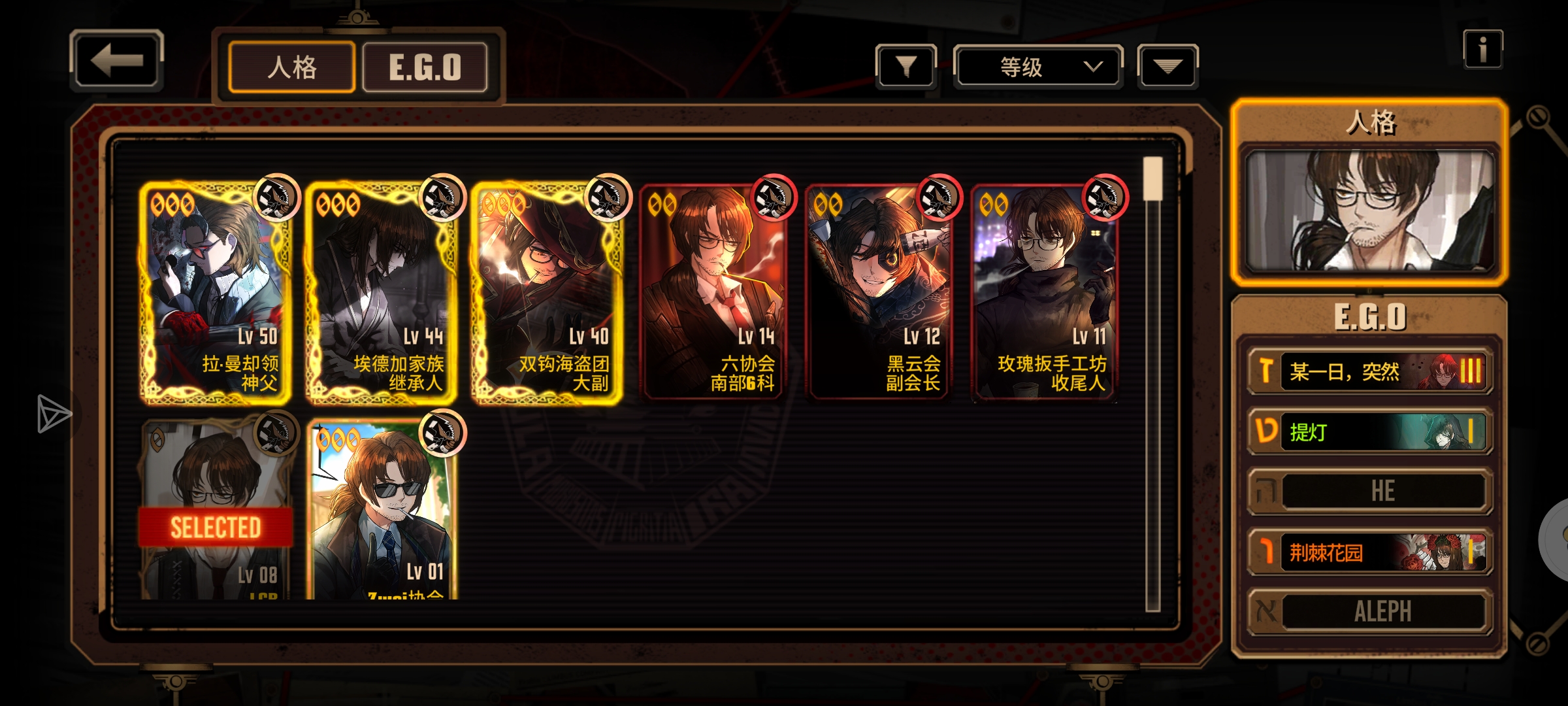
Task: Select the Lv 50 拉·曼却领神父 identity card
Action: tap(215, 292)
